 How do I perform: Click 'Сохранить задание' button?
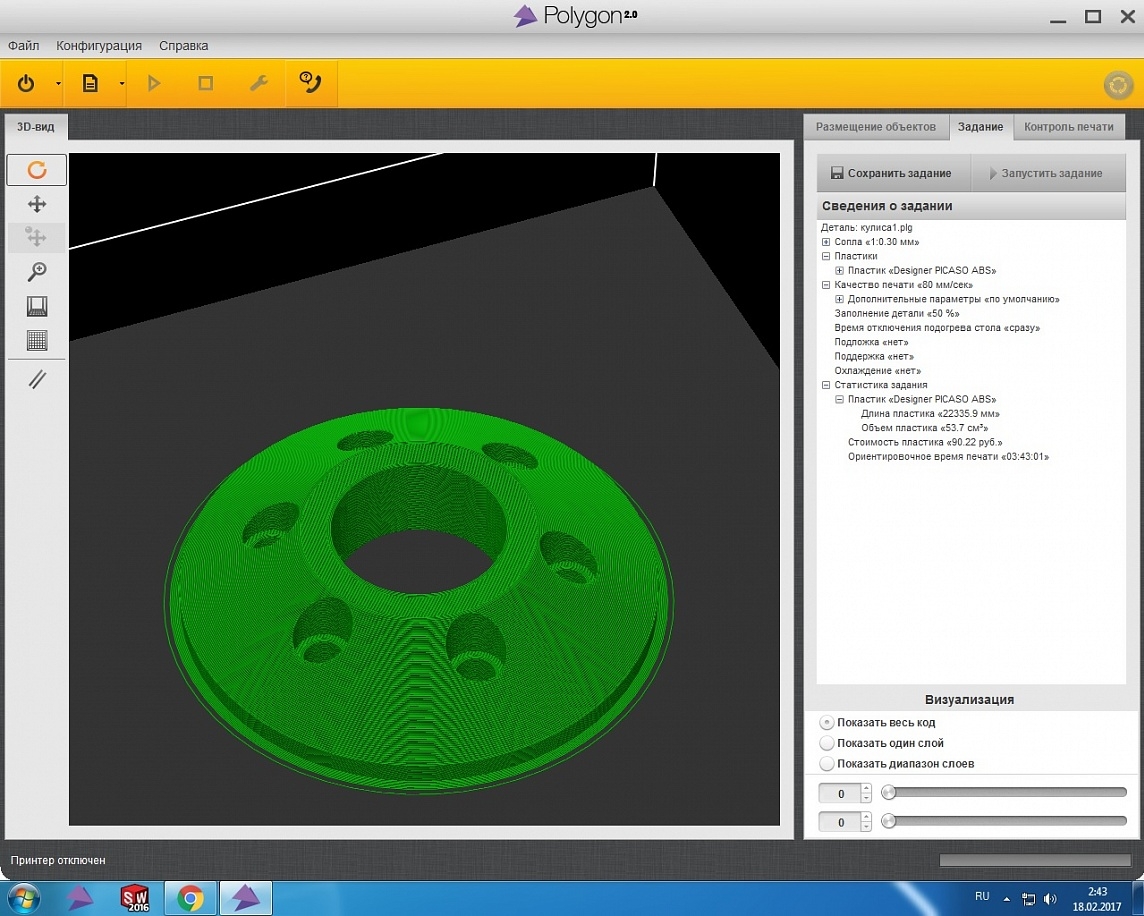[891, 173]
